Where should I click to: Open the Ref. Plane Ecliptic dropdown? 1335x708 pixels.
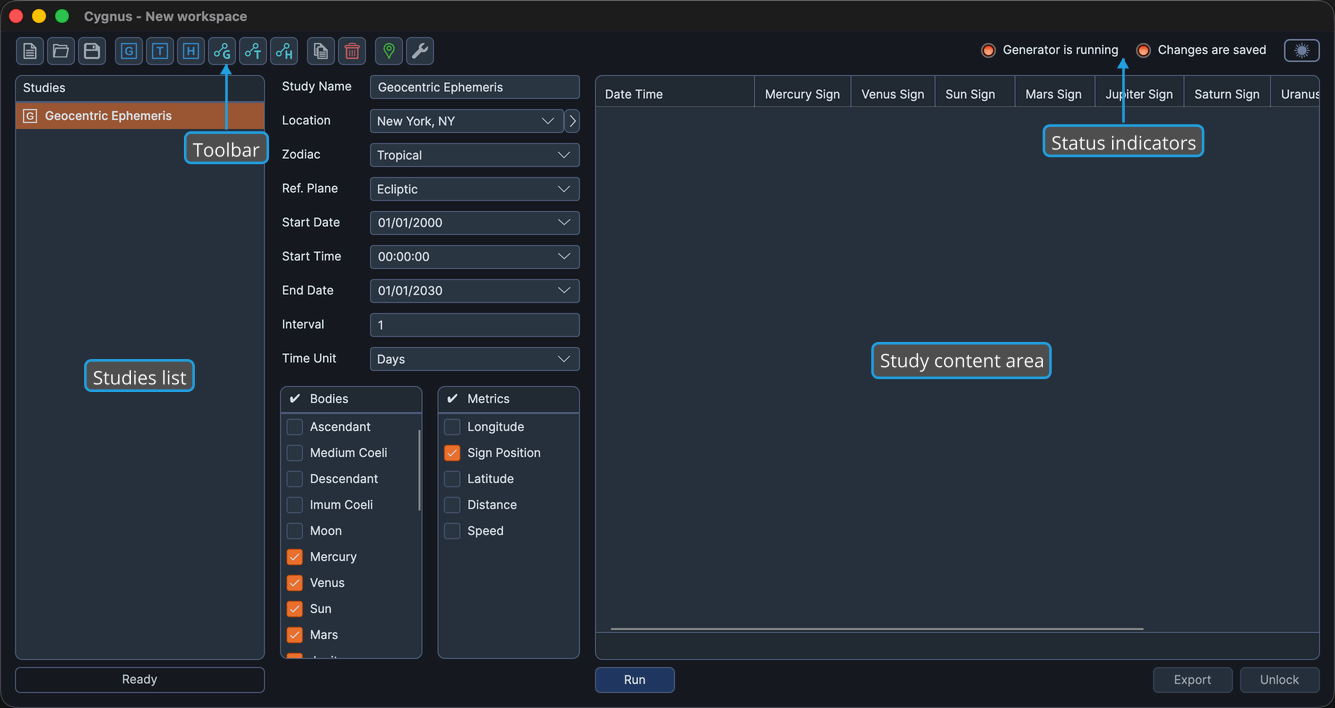(x=475, y=189)
